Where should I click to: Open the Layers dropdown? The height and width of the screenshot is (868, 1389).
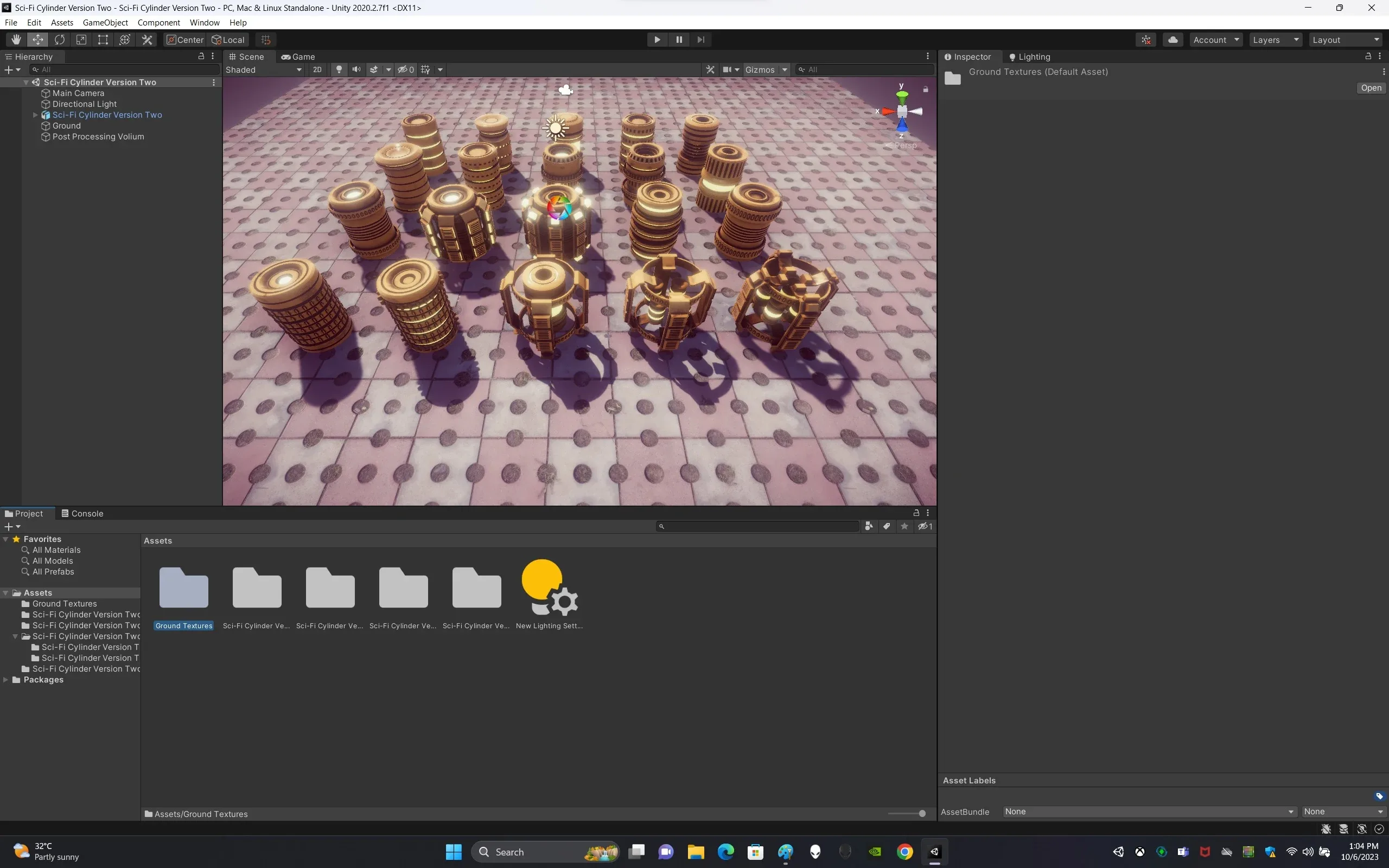1275,40
